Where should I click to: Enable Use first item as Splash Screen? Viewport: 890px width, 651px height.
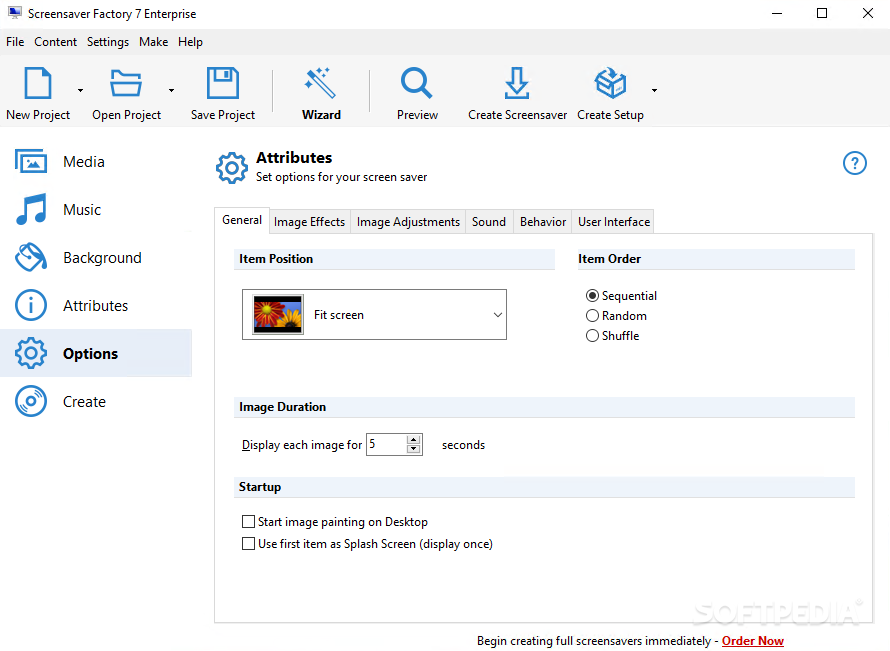(248, 544)
